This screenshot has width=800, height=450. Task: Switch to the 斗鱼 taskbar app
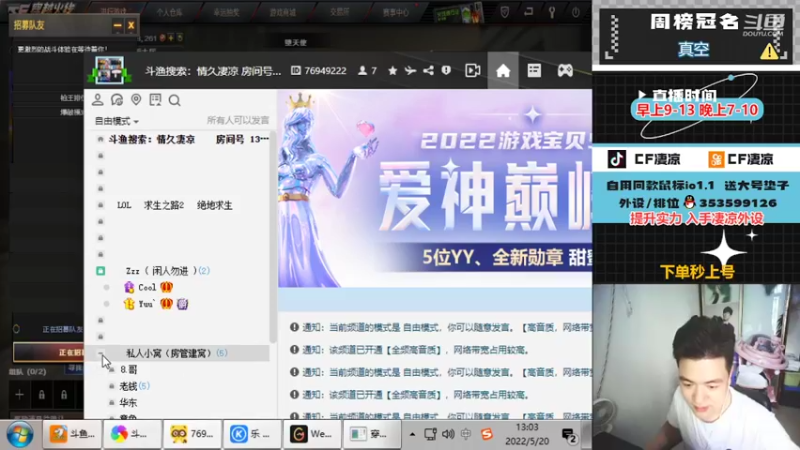[x=72, y=434]
